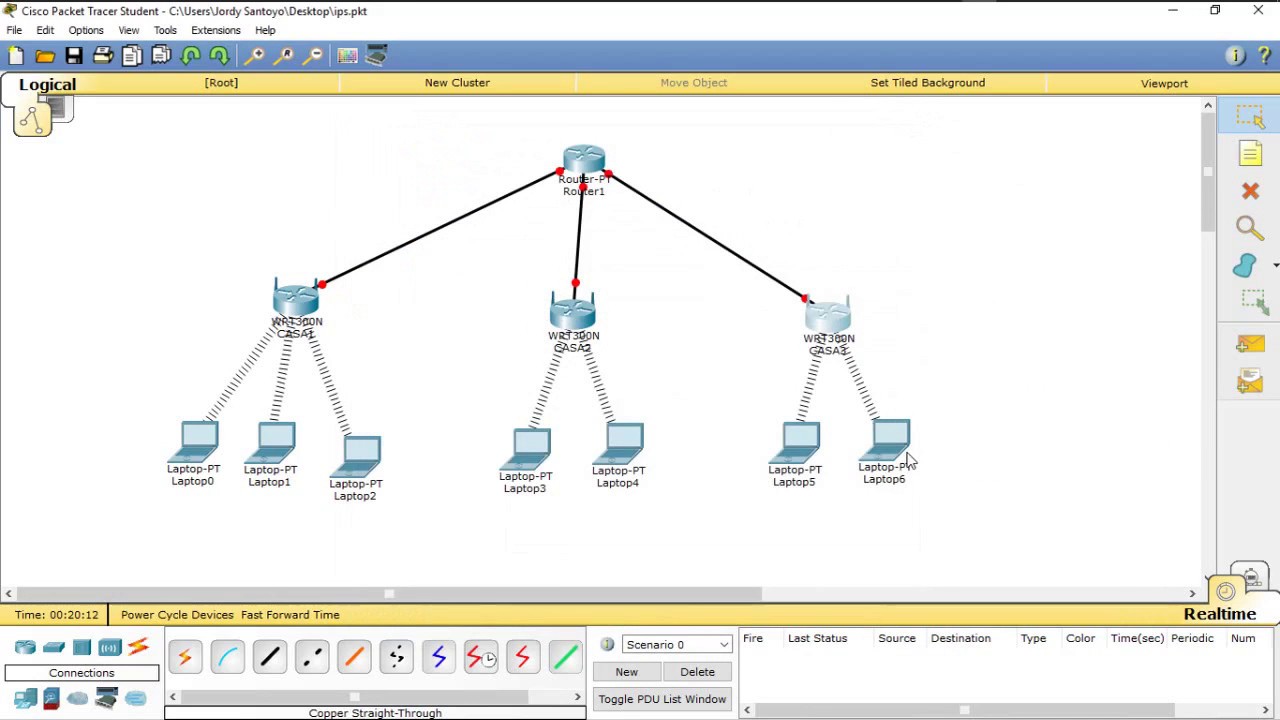Click New Cluster in top bar

(x=457, y=83)
